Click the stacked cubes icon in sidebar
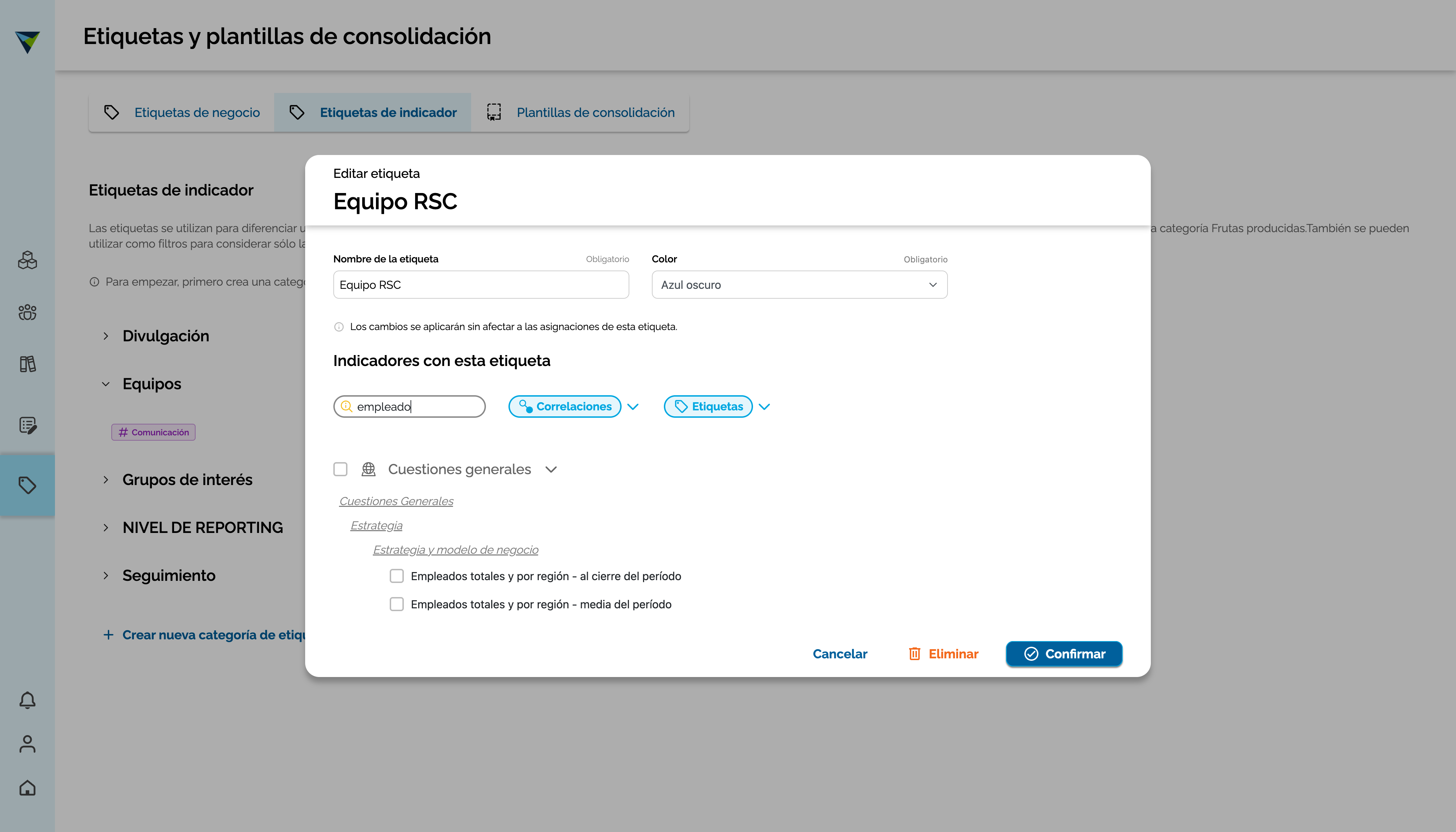The height and width of the screenshot is (832, 1456). point(27,260)
